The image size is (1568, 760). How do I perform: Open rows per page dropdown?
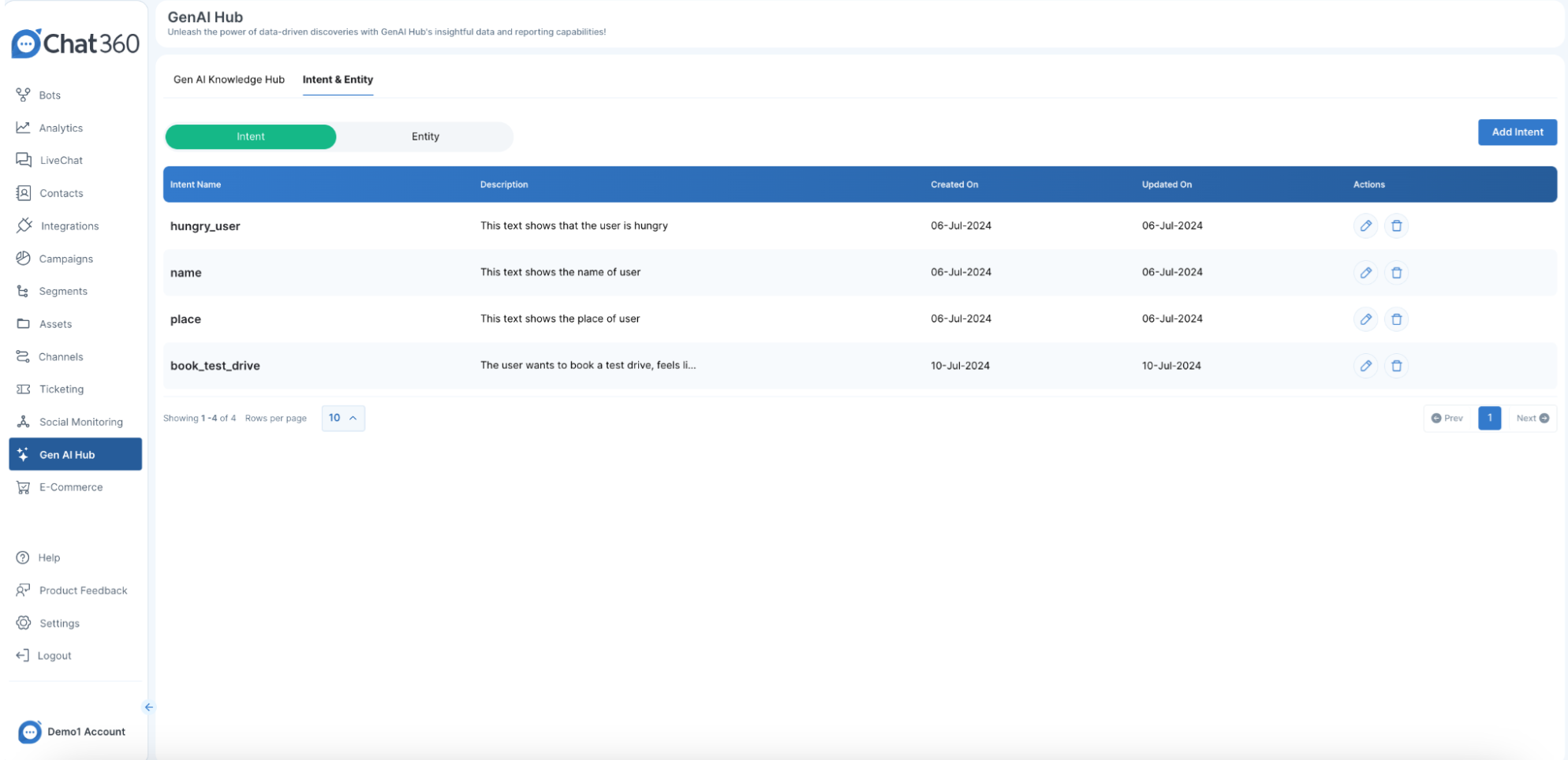click(343, 418)
